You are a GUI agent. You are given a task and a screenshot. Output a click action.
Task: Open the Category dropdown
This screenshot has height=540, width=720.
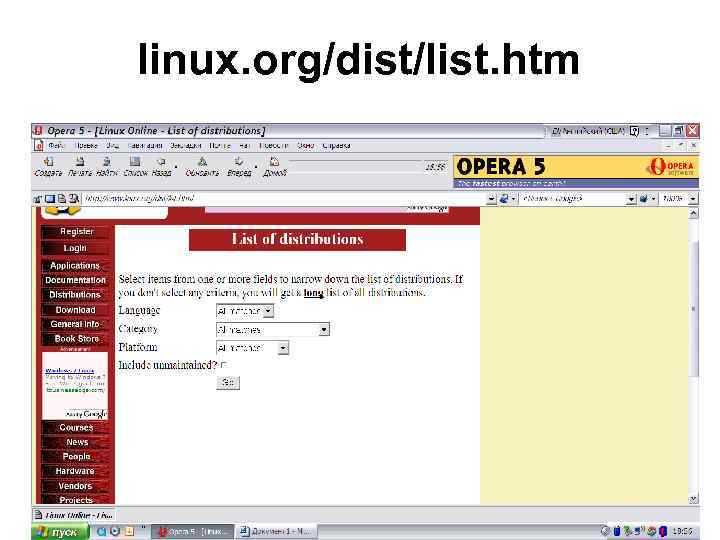(273, 329)
